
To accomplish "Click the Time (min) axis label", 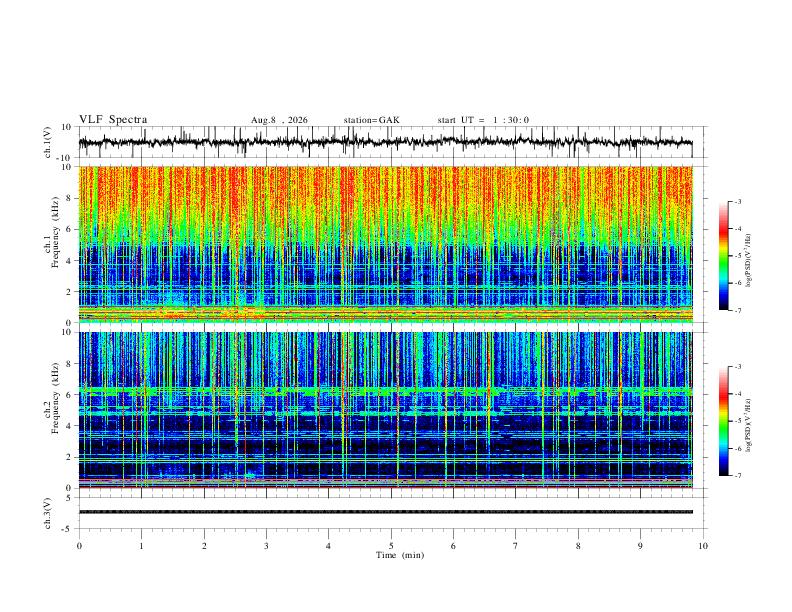I will tap(400, 555).
